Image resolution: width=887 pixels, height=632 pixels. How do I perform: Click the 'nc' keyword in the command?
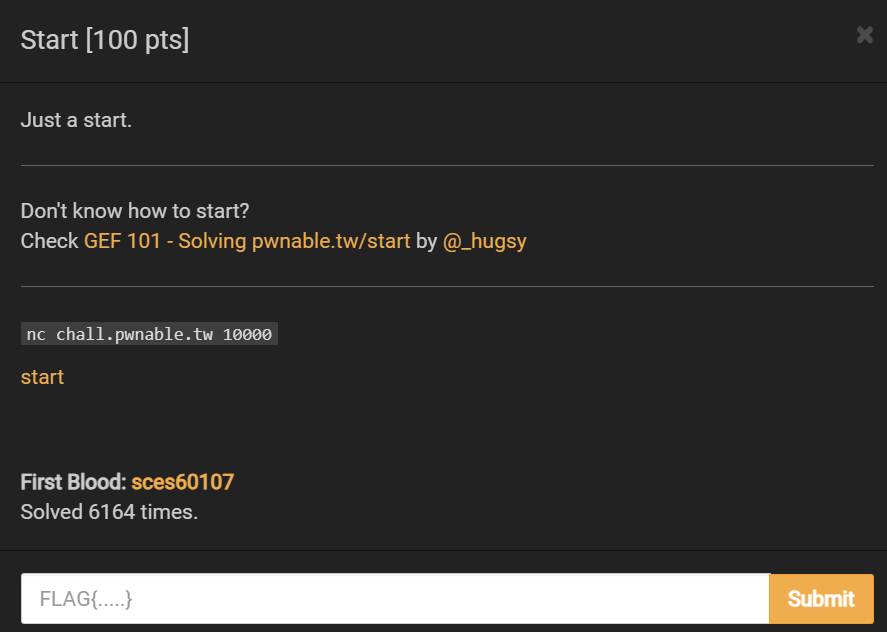tap(36, 334)
